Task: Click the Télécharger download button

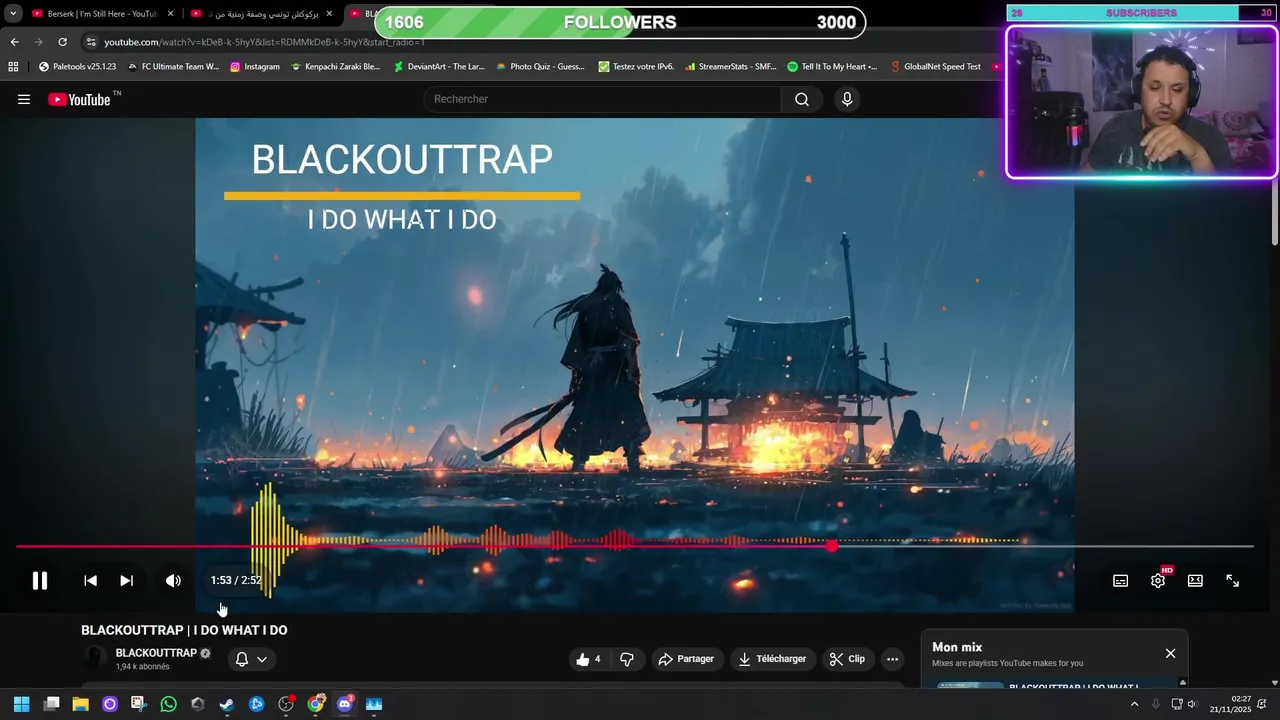Action: (772, 659)
